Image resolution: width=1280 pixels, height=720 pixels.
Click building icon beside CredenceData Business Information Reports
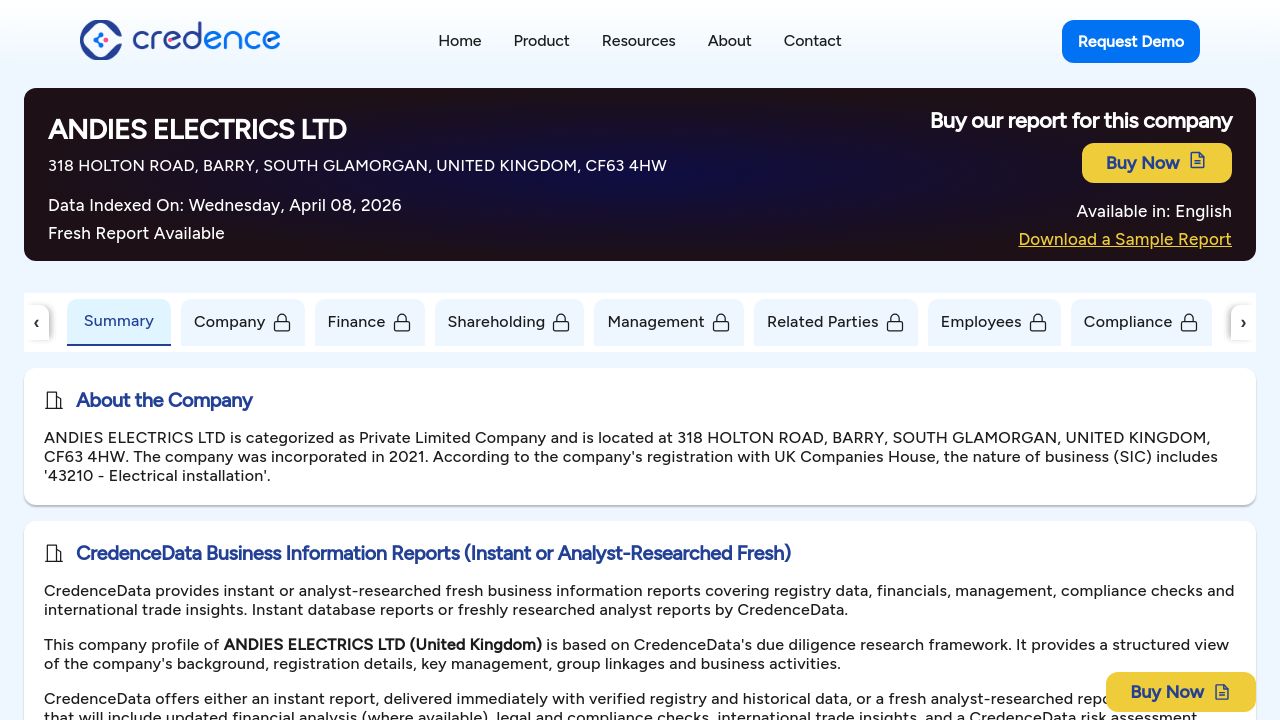pos(54,554)
